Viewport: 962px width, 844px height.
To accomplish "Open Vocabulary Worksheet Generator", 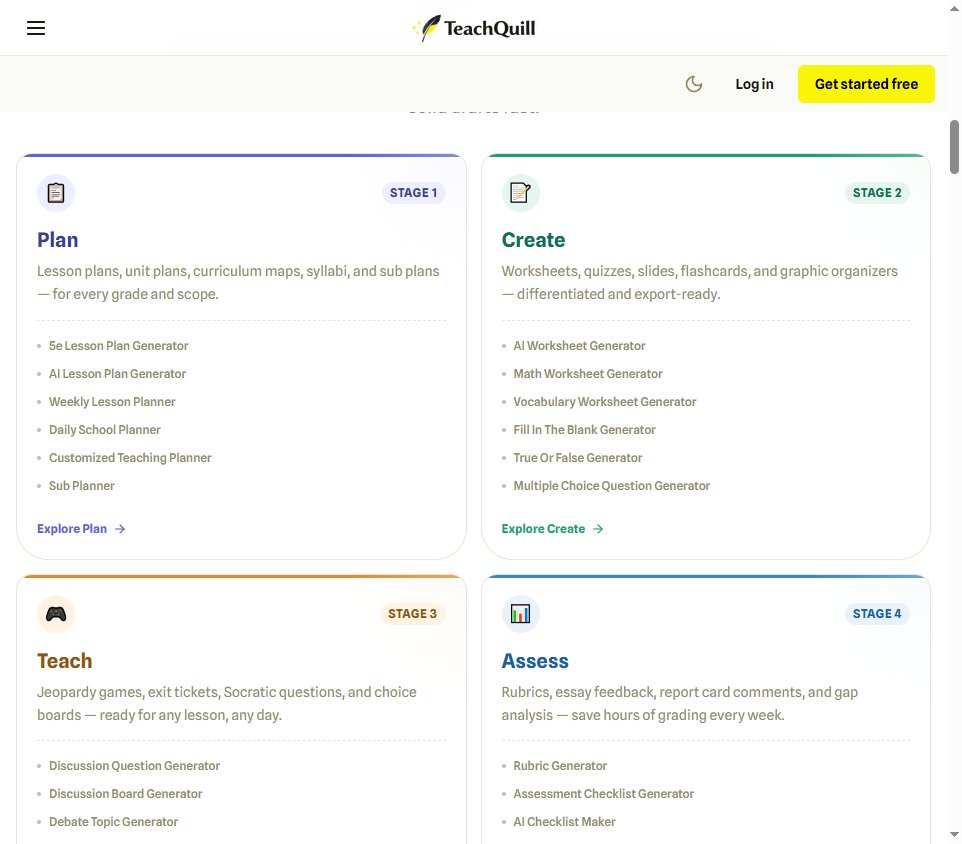I will coord(605,402).
